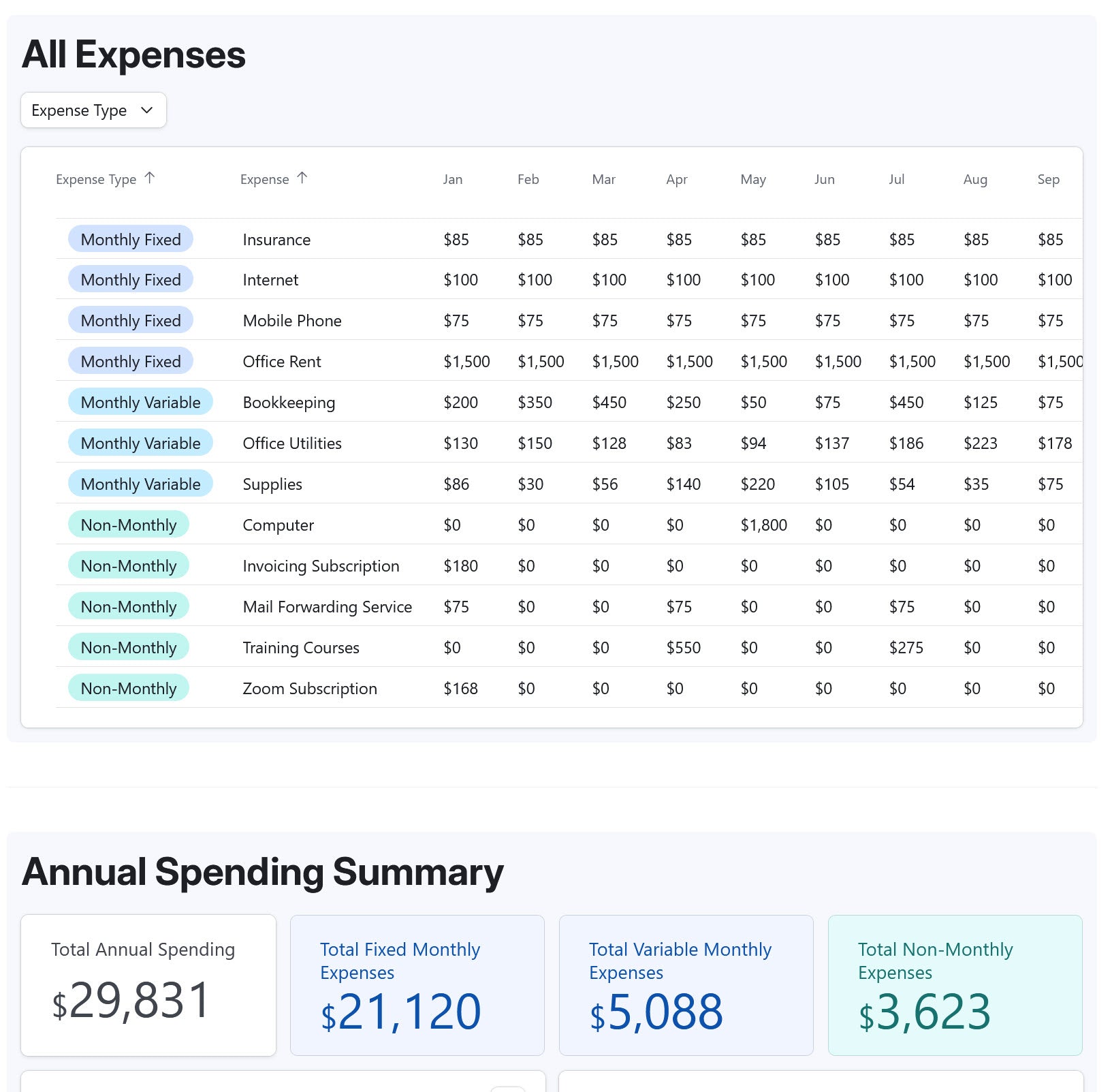The image size is (1112, 1092).
Task: Select the Mail Forwarding Service expense name
Action: click(x=327, y=607)
